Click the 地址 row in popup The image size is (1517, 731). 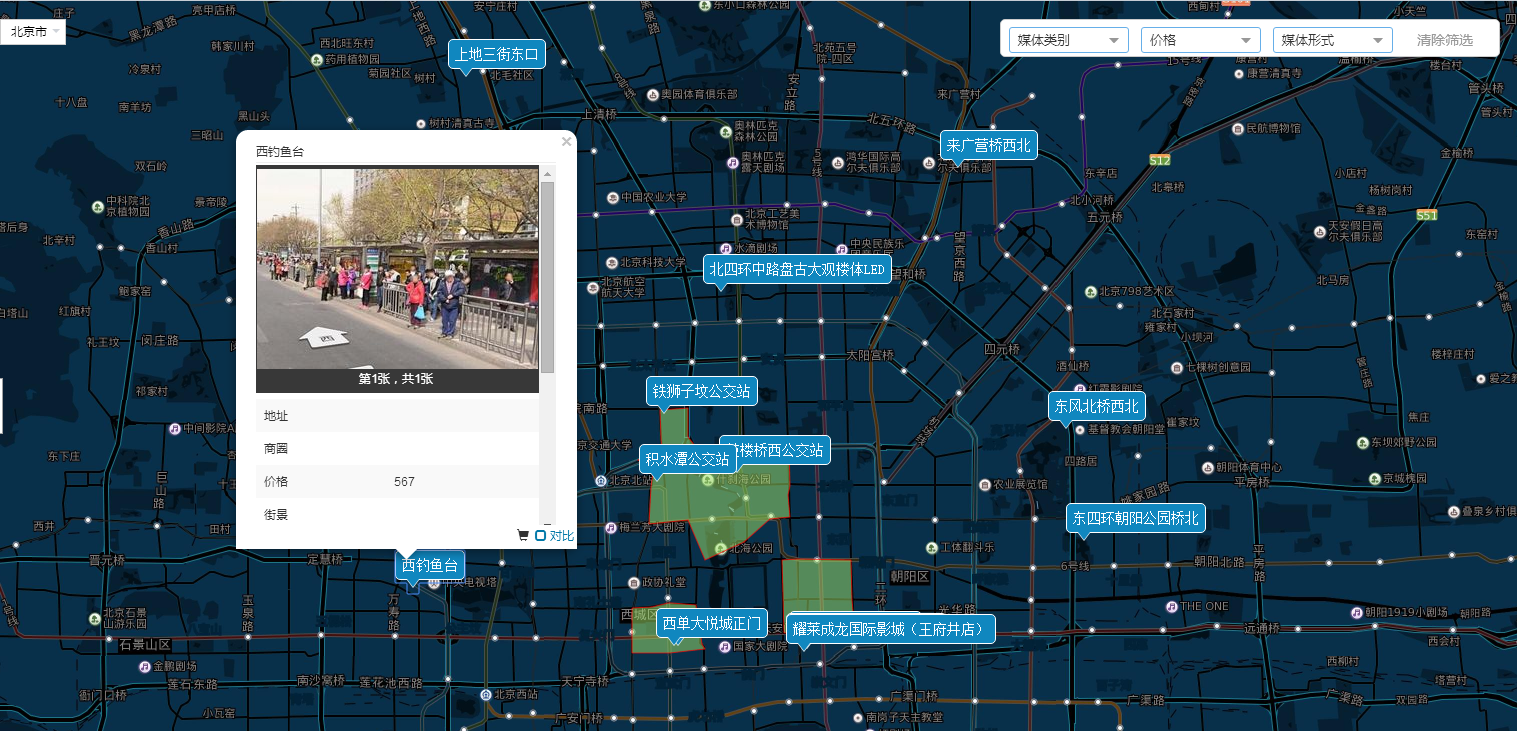point(398,416)
